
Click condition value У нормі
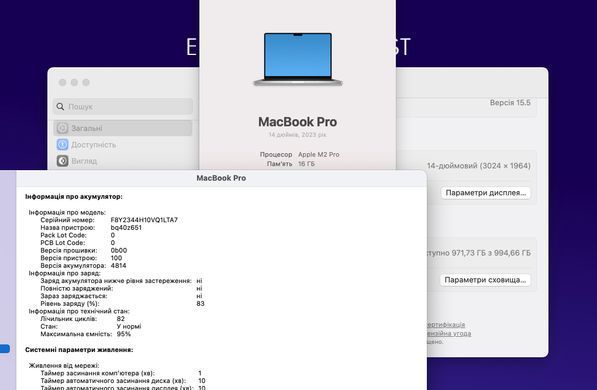click(129, 326)
